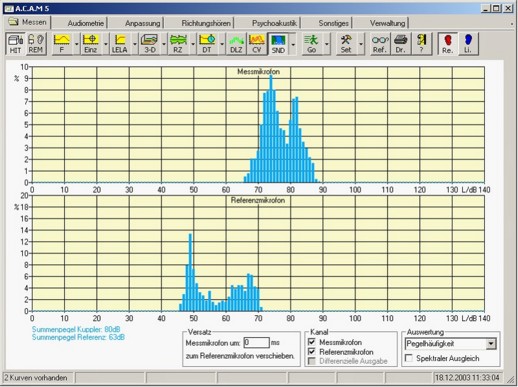Open the Pegelhäufigkeit Auswertung dropdown
The height and width of the screenshot is (387, 518).
tap(491, 344)
